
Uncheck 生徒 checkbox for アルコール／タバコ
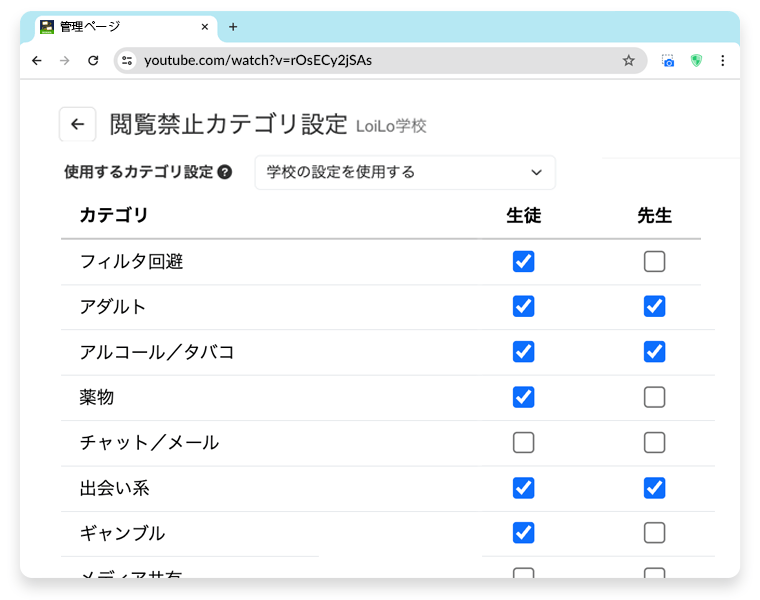coord(523,352)
